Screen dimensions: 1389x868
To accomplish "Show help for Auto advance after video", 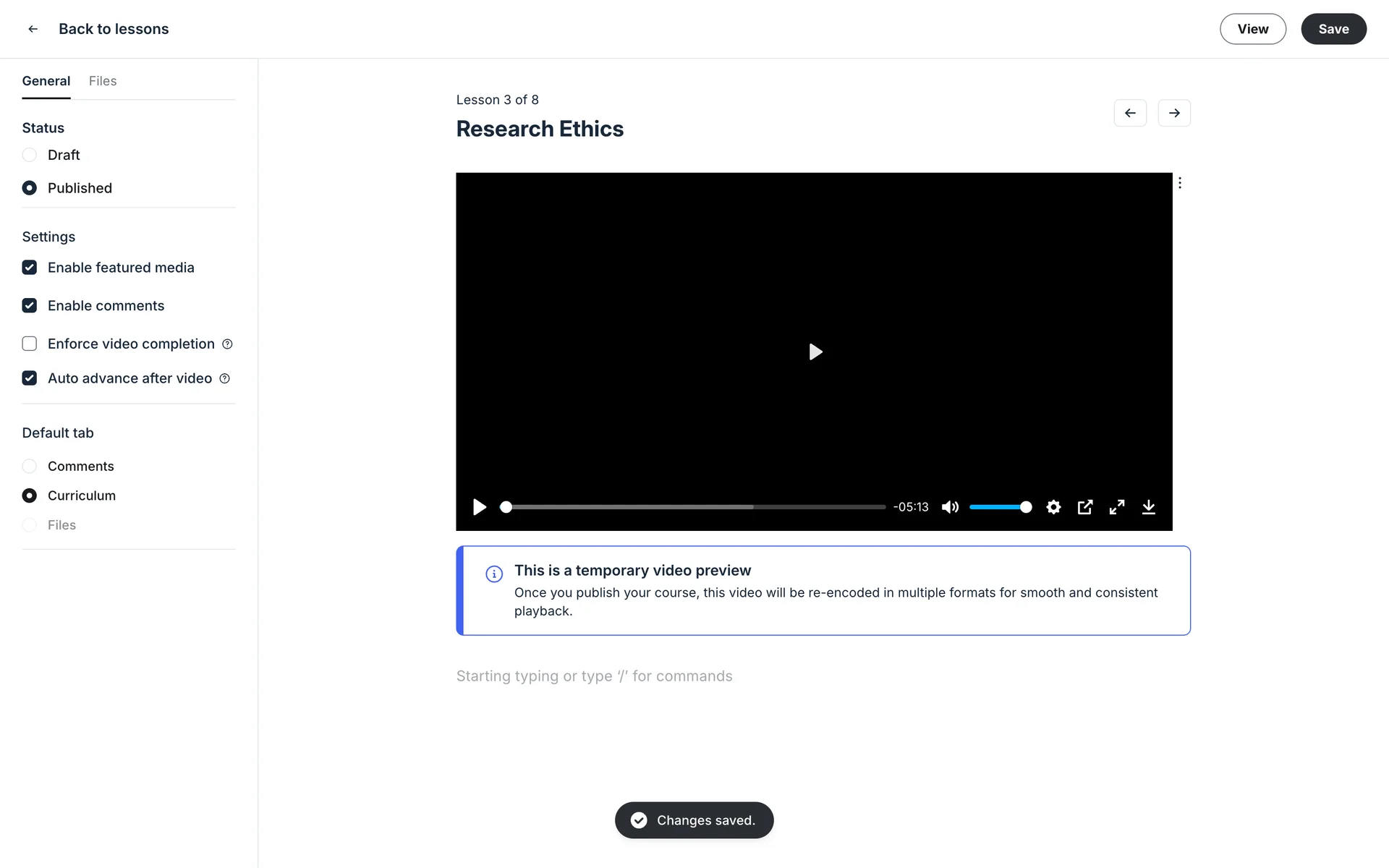I will pyautogui.click(x=224, y=378).
